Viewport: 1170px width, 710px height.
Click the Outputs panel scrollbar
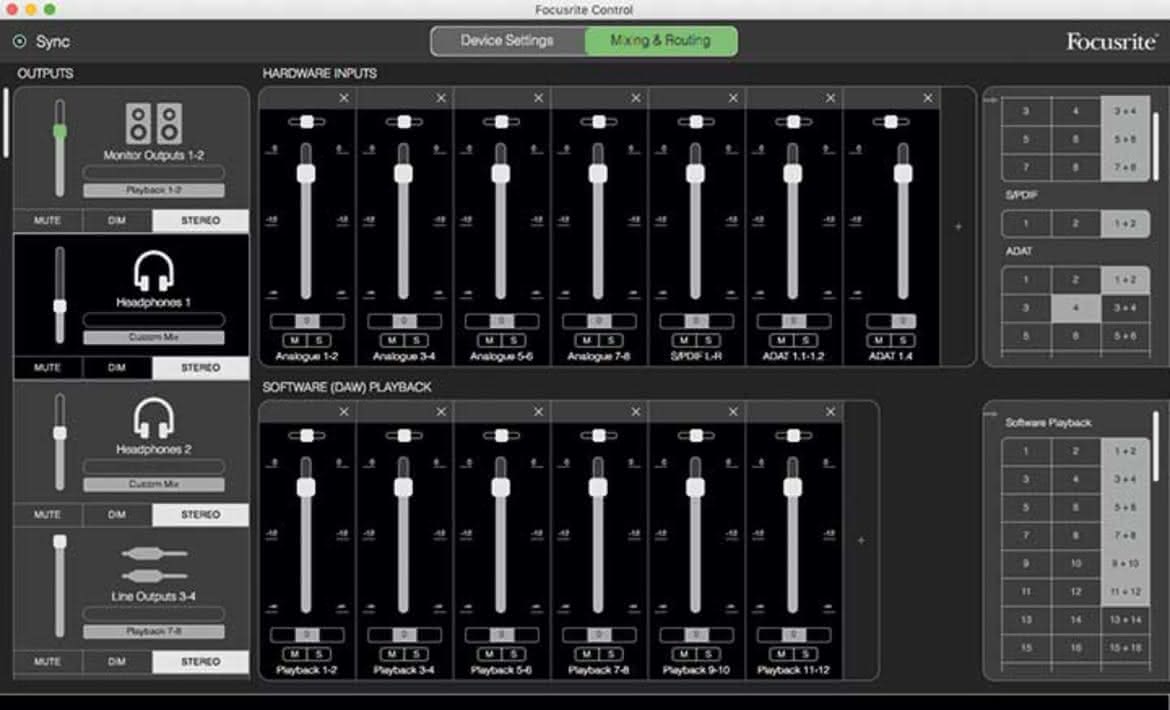[x=6, y=123]
